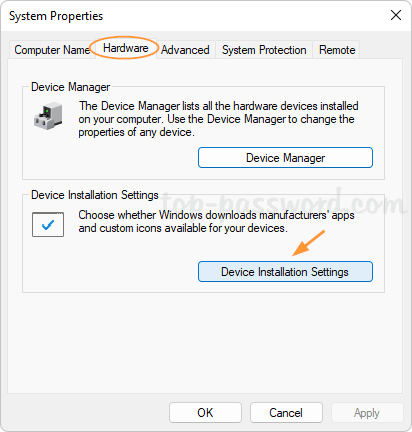Switch to the Remote tab
This screenshot has height=432, width=412.
pyautogui.click(x=337, y=50)
